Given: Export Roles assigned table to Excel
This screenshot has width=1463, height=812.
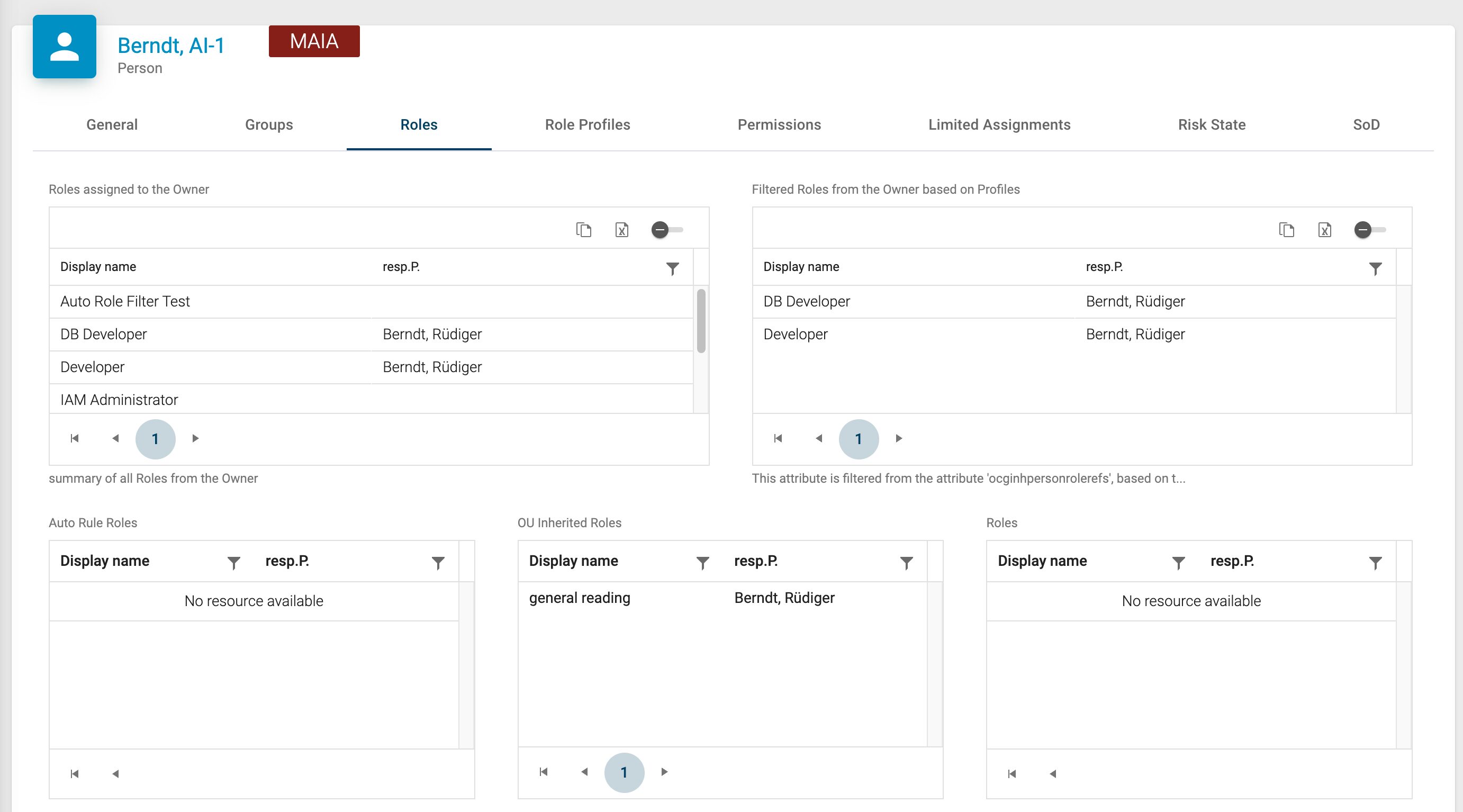Looking at the screenshot, I should click(622, 230).
